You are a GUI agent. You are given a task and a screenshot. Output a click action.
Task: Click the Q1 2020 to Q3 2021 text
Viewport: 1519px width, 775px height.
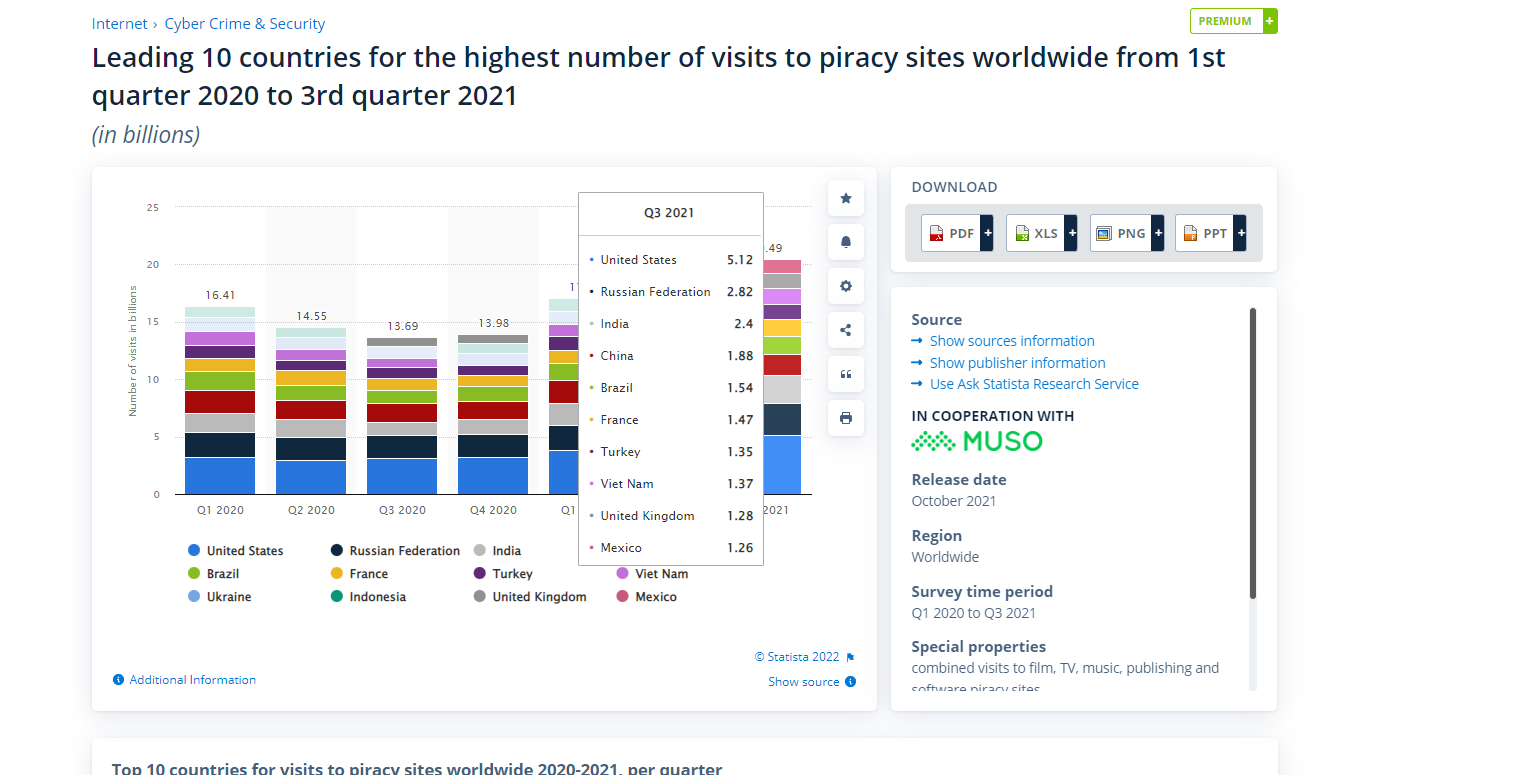point(974,613)
